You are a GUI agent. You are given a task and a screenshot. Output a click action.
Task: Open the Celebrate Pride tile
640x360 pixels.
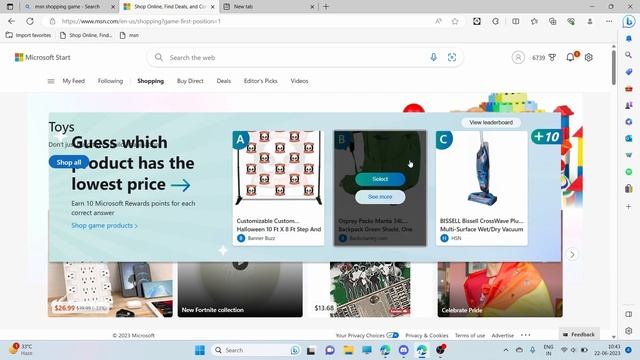[x=500, y=289]
